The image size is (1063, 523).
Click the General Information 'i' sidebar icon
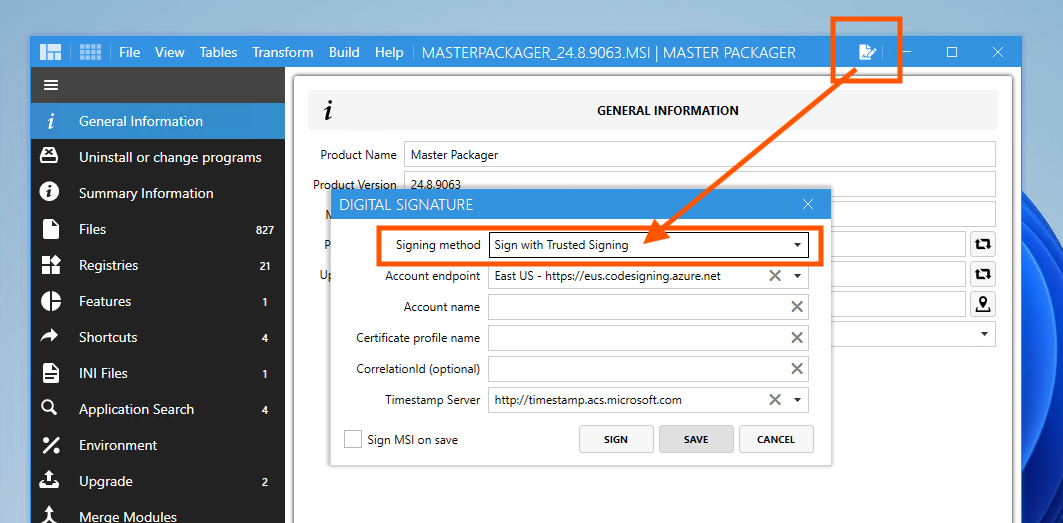(x=50, y=121)
